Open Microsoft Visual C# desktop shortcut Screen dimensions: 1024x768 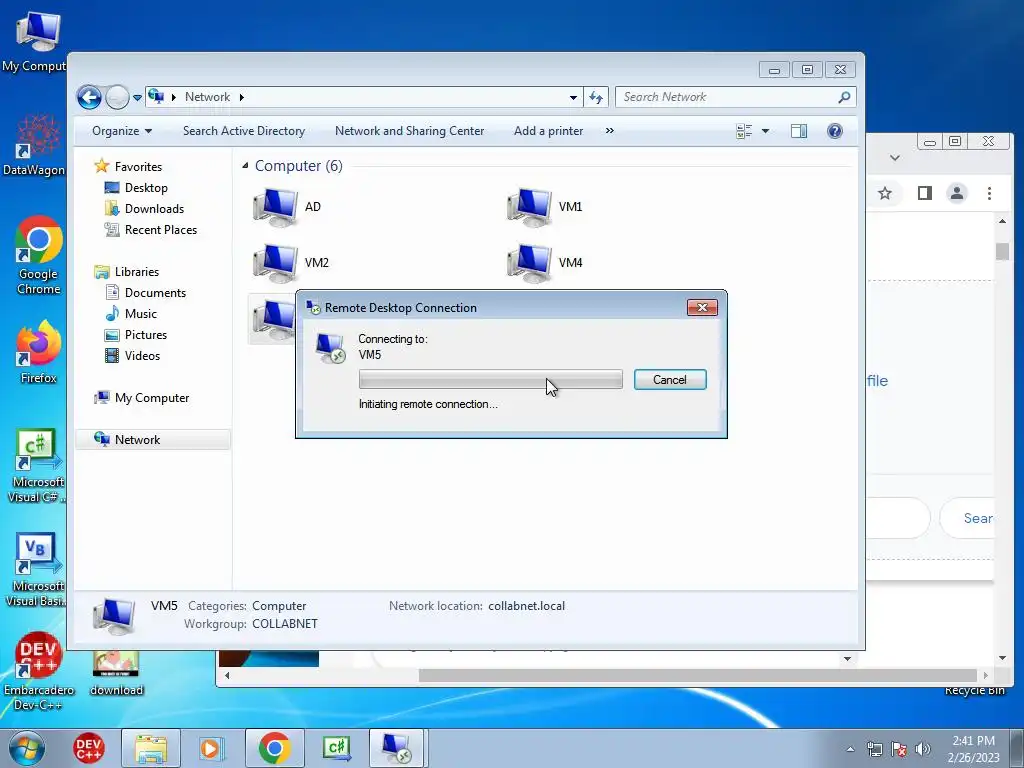tap(36, 466)
